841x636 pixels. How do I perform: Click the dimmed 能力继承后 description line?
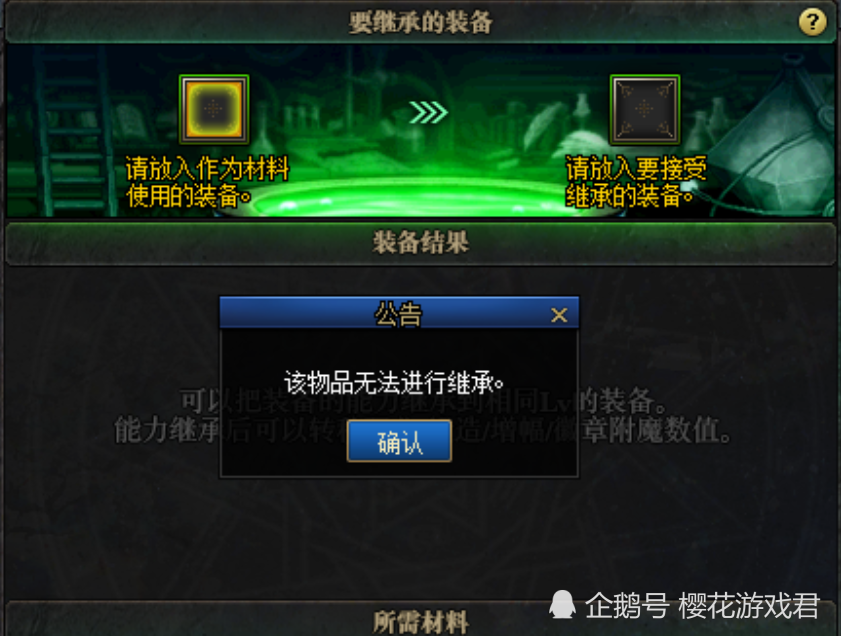coord(422,430)
